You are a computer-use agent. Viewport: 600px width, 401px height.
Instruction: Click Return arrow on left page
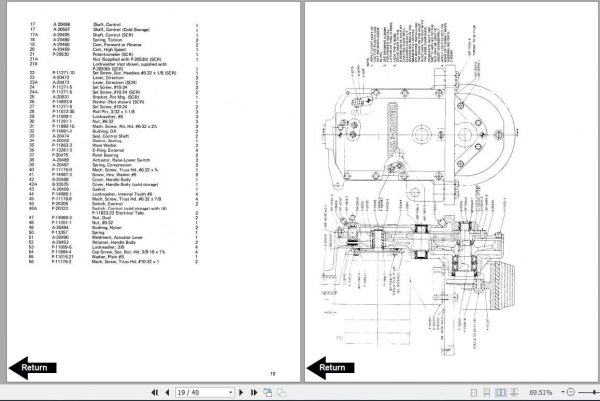pos(33,368)
